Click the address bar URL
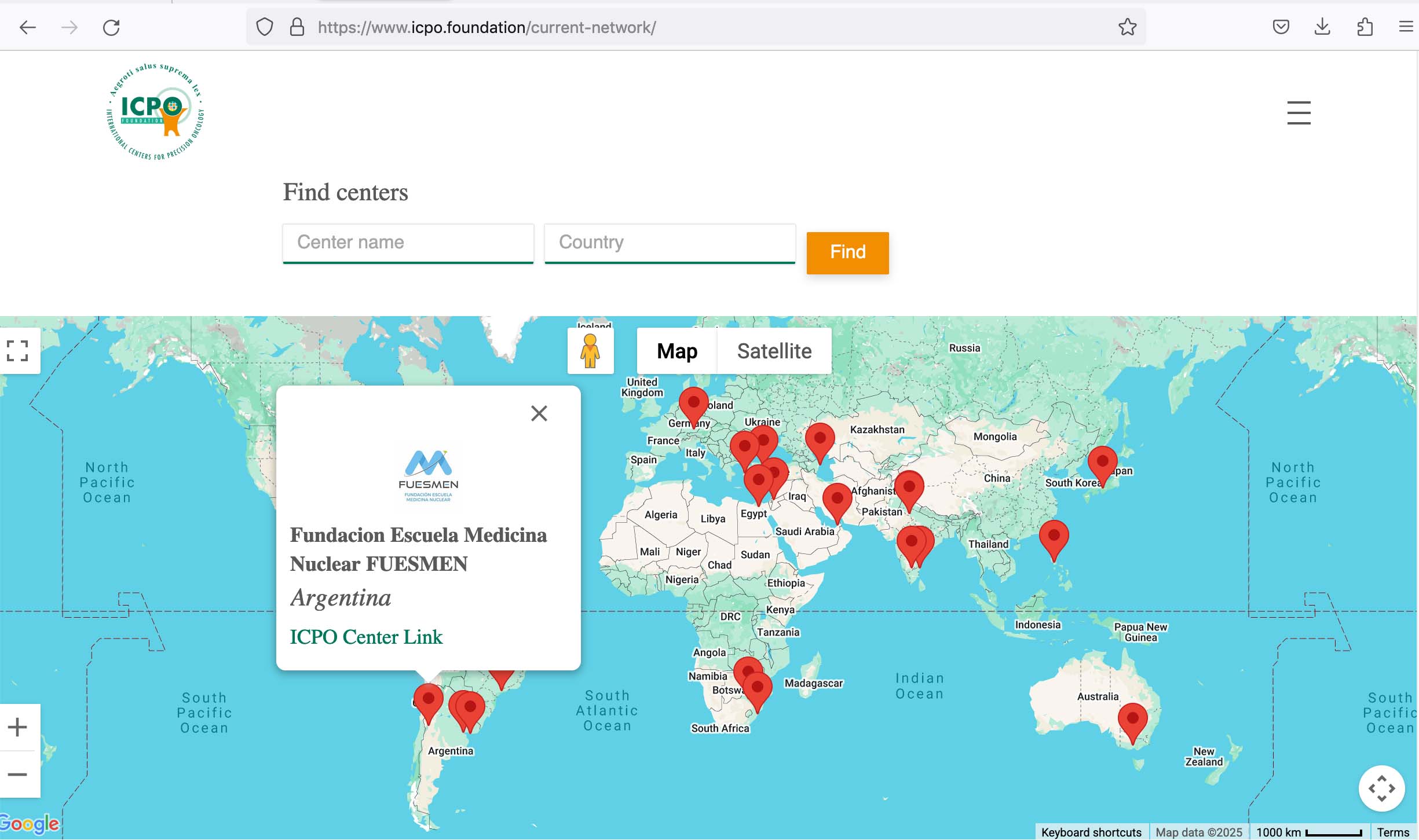 [x=487, y=27]
